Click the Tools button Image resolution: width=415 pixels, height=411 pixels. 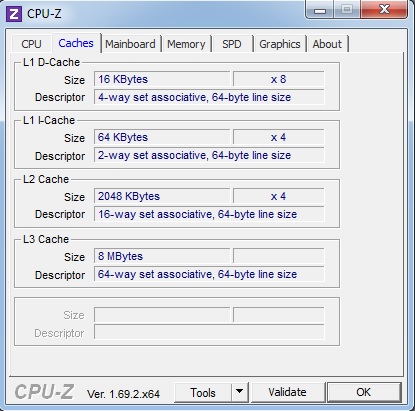pyautogui.click(x=203, y=392)
